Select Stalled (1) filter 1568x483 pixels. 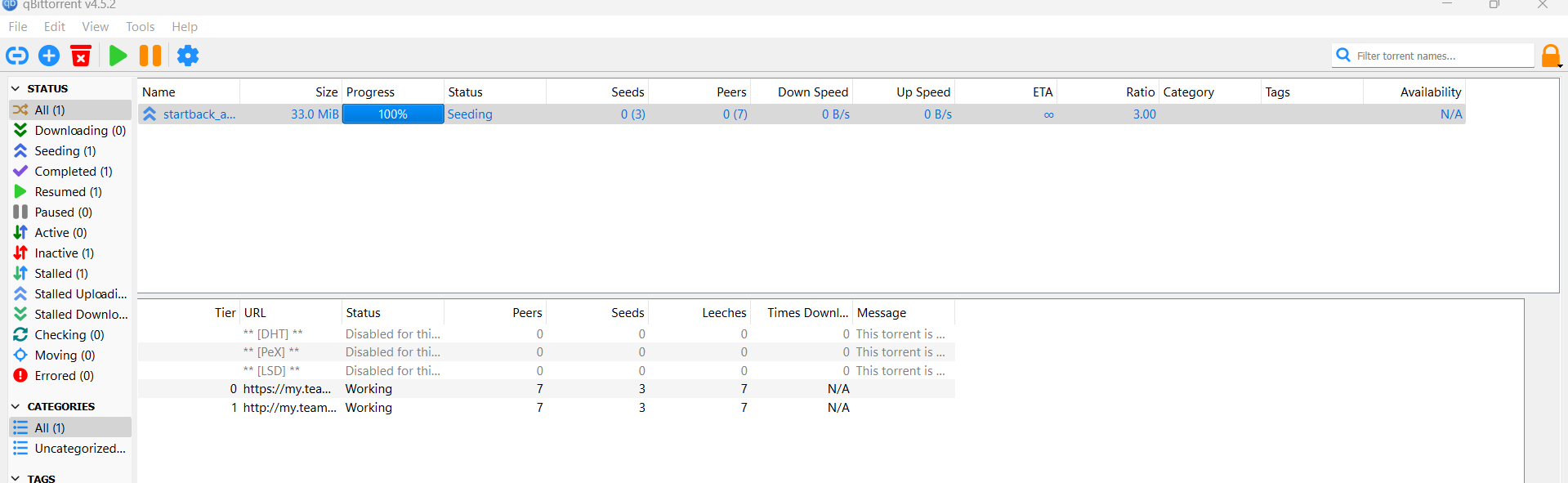pyautogui.click(x=70, y=273)
